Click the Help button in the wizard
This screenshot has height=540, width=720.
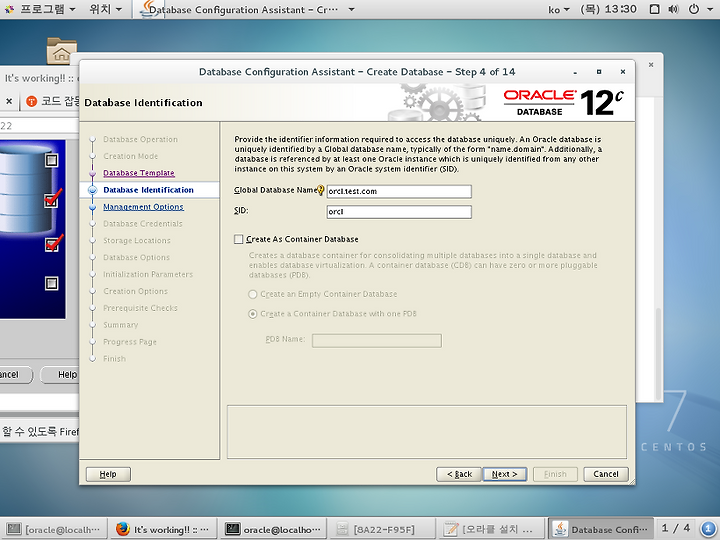tap(108, 474)
